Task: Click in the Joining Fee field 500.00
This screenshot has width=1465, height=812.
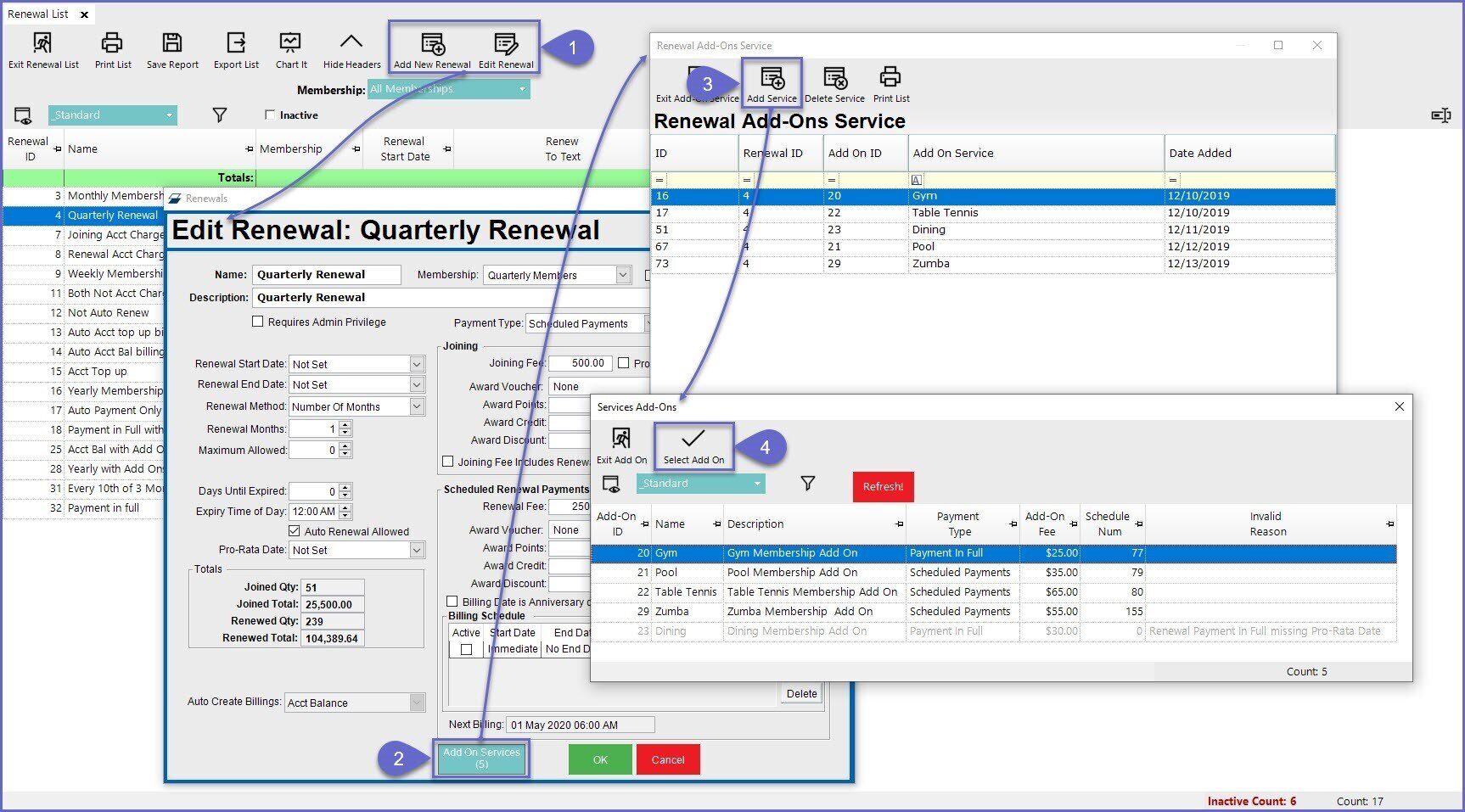Action: click(x=580, y=363)
